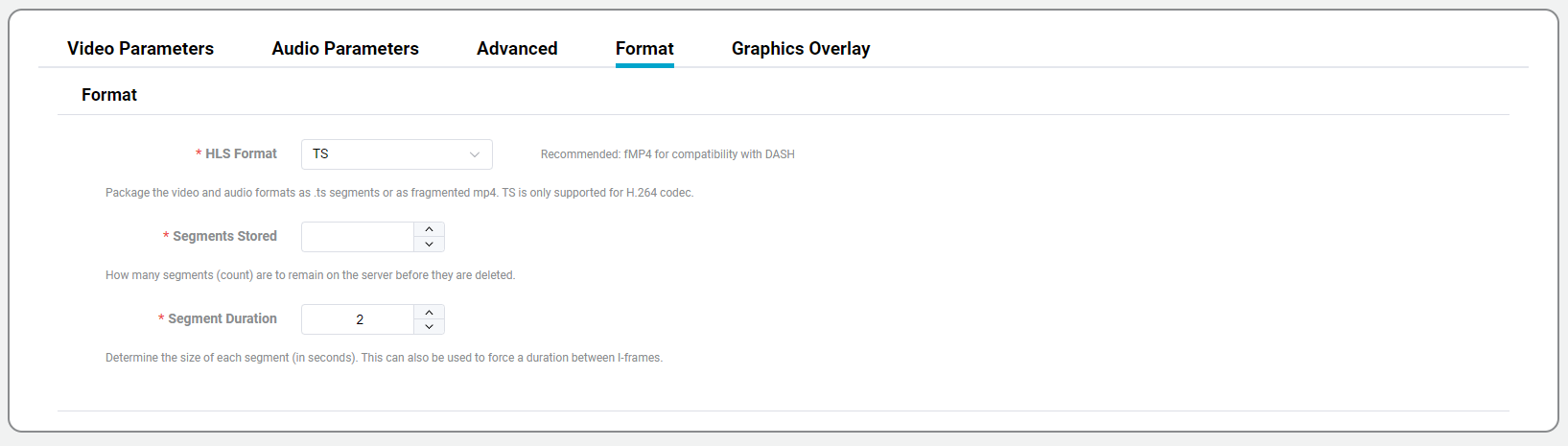Screen dimensions: 1568x446
Task: Select the Format tab
Action: click(644, 49)
